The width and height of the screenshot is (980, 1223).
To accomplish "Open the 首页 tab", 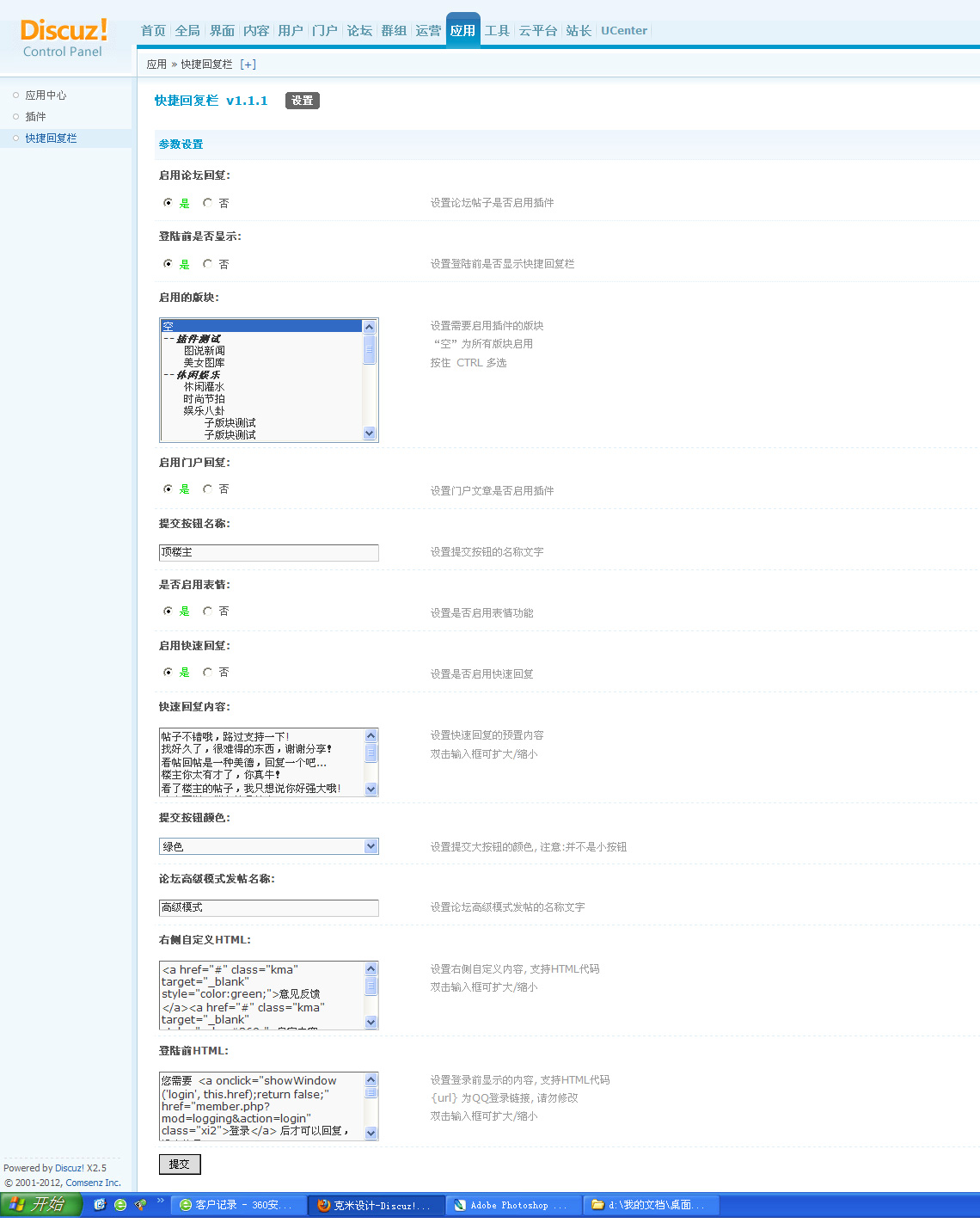I will pyautogui.click(x=153, y=31).
